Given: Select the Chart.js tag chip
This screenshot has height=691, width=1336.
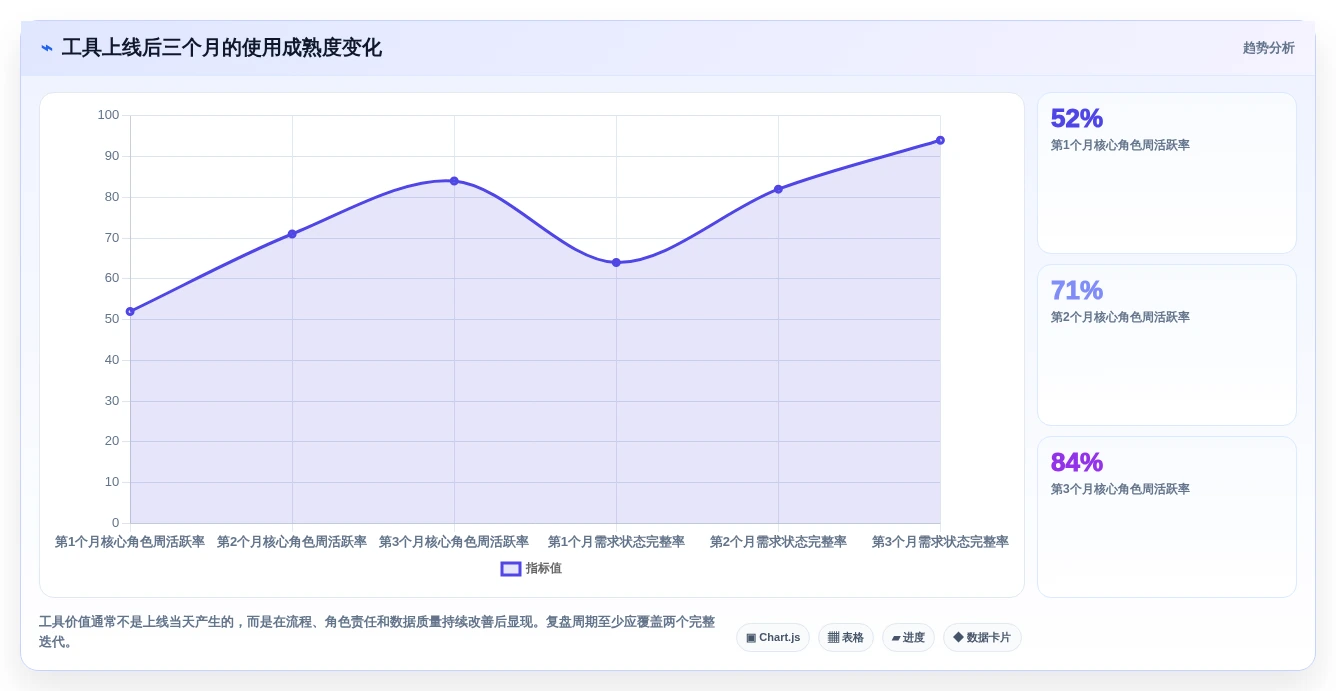Looking at the screenshot, I should click(x=773, y=638).
